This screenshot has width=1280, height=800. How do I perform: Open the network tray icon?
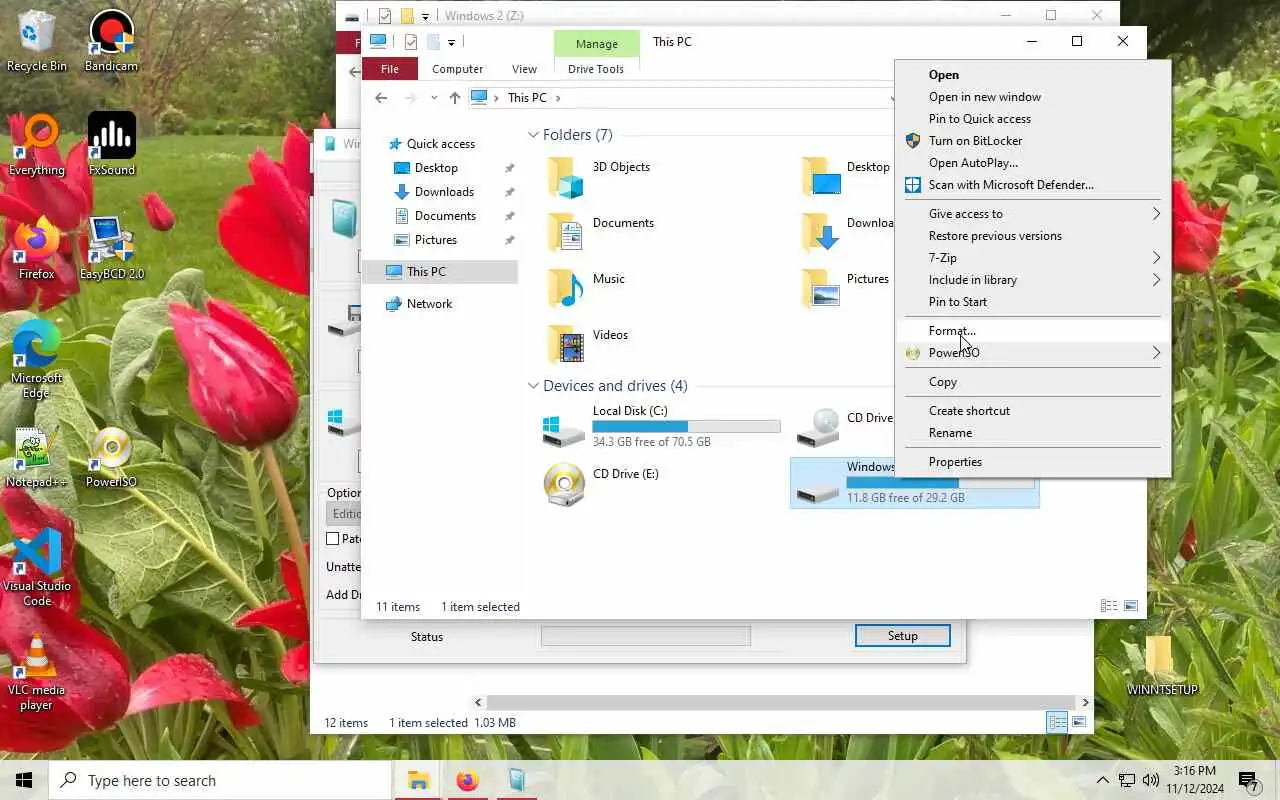click(1127, 780)
